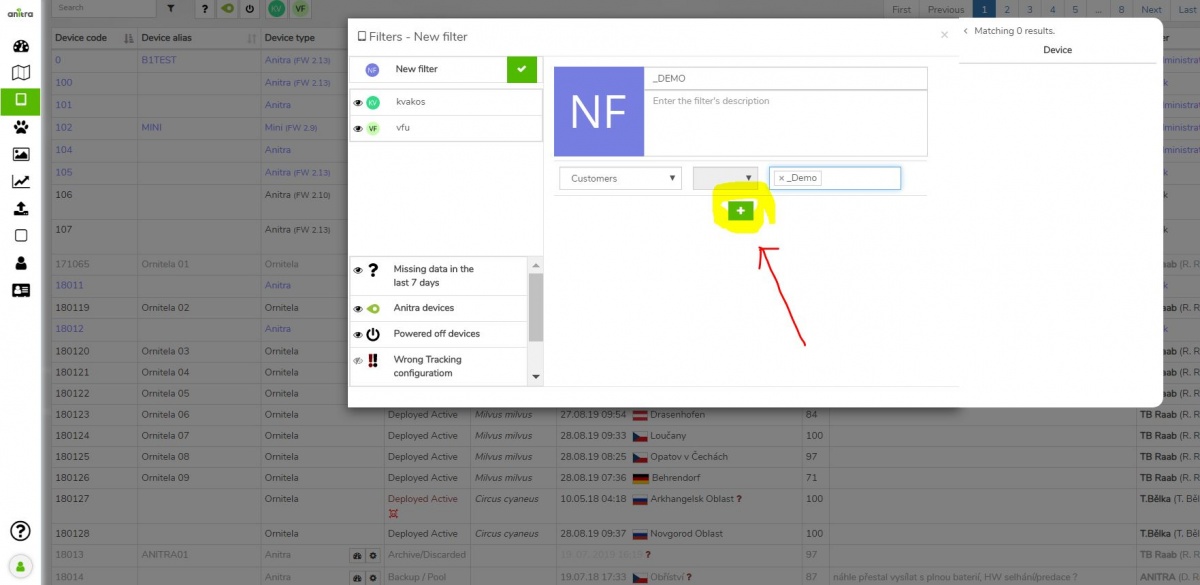The width and height of the screenshot is (1200, 585).
Task: Open the paw animals section in sidebar
Action: [x=21, y=127]
